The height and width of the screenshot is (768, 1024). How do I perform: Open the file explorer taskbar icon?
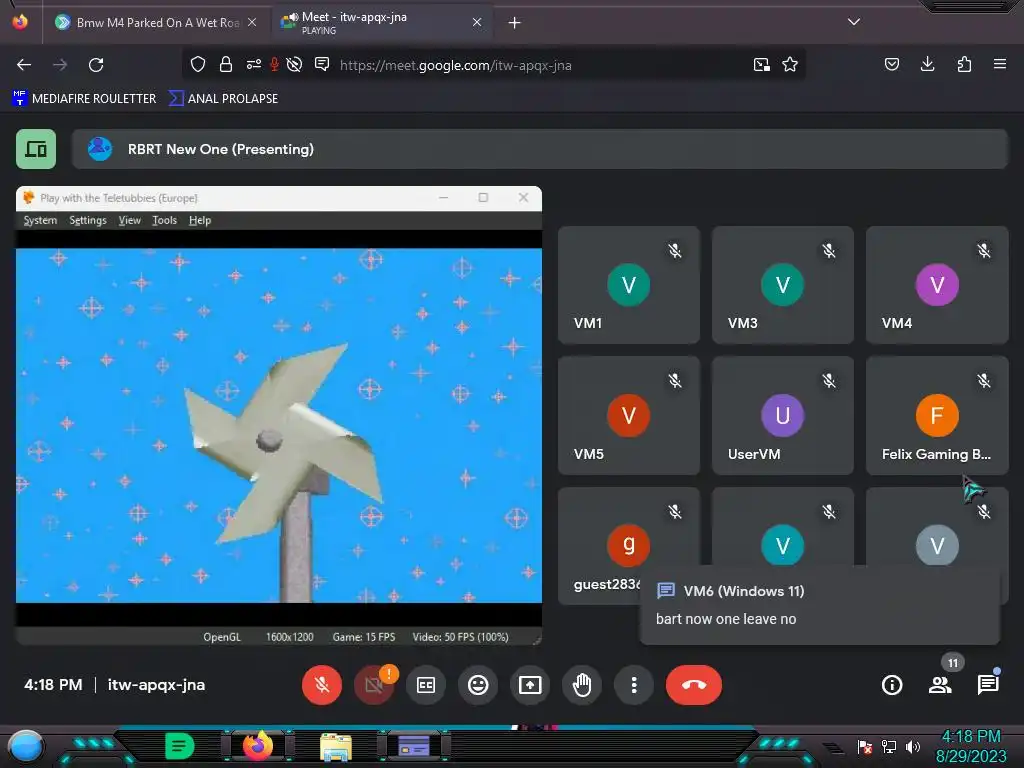click(336, 747)
